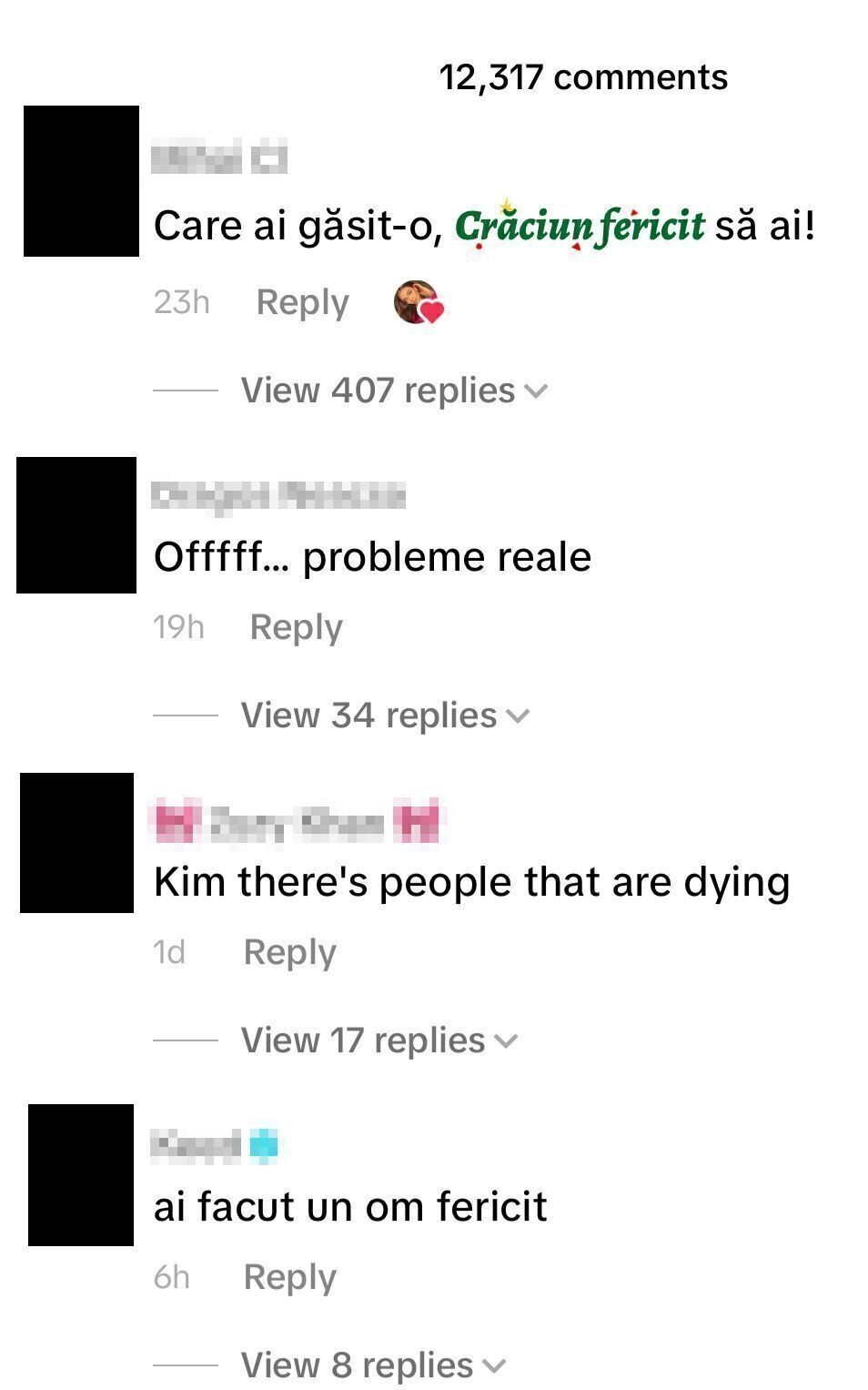Viewport: 868px width, 1390px height.
Task: Click the green 'Crăciun fericit' sticker text
Action: [580, 225]
